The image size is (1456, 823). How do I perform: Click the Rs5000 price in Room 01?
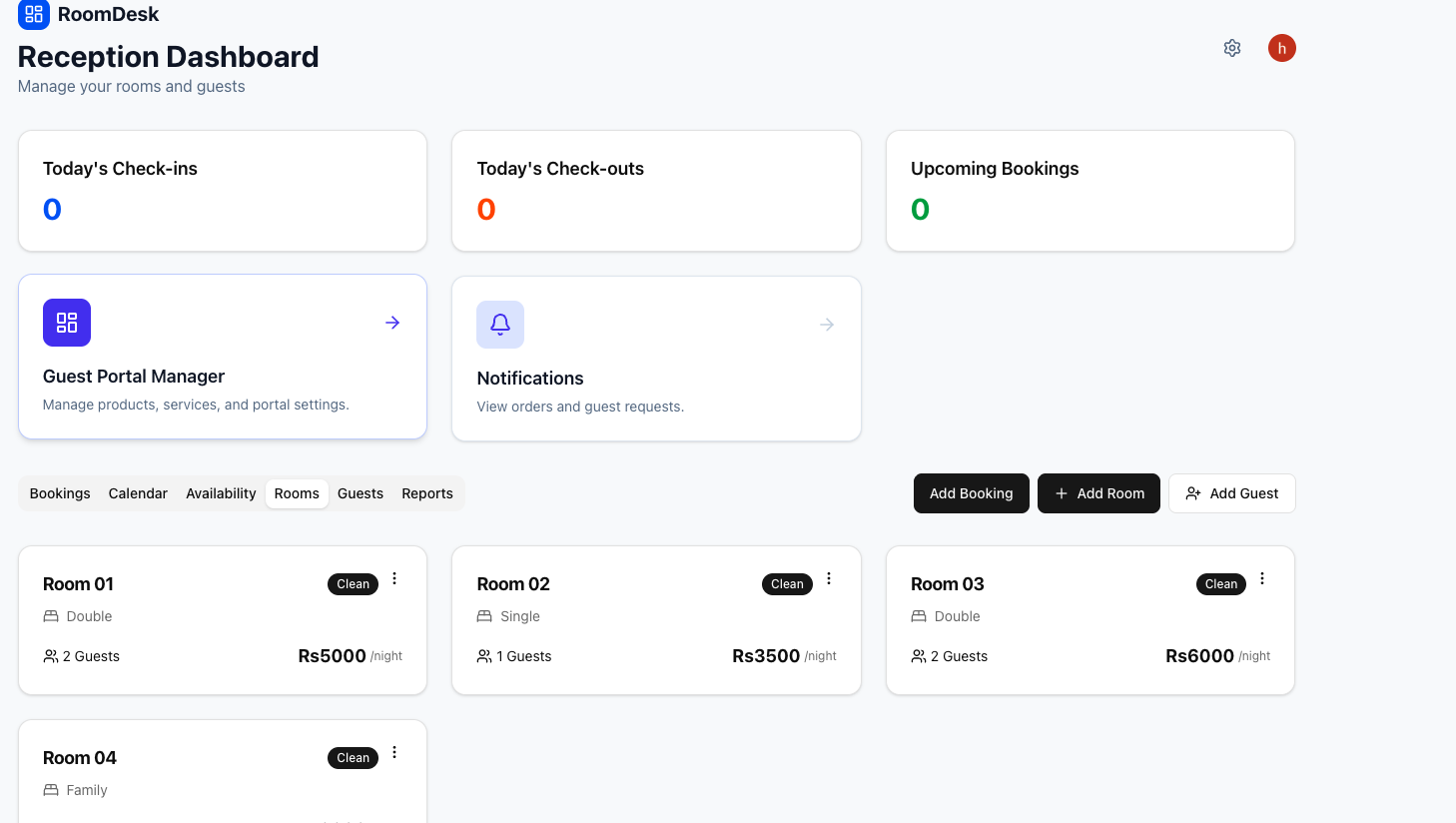[333, 656]
